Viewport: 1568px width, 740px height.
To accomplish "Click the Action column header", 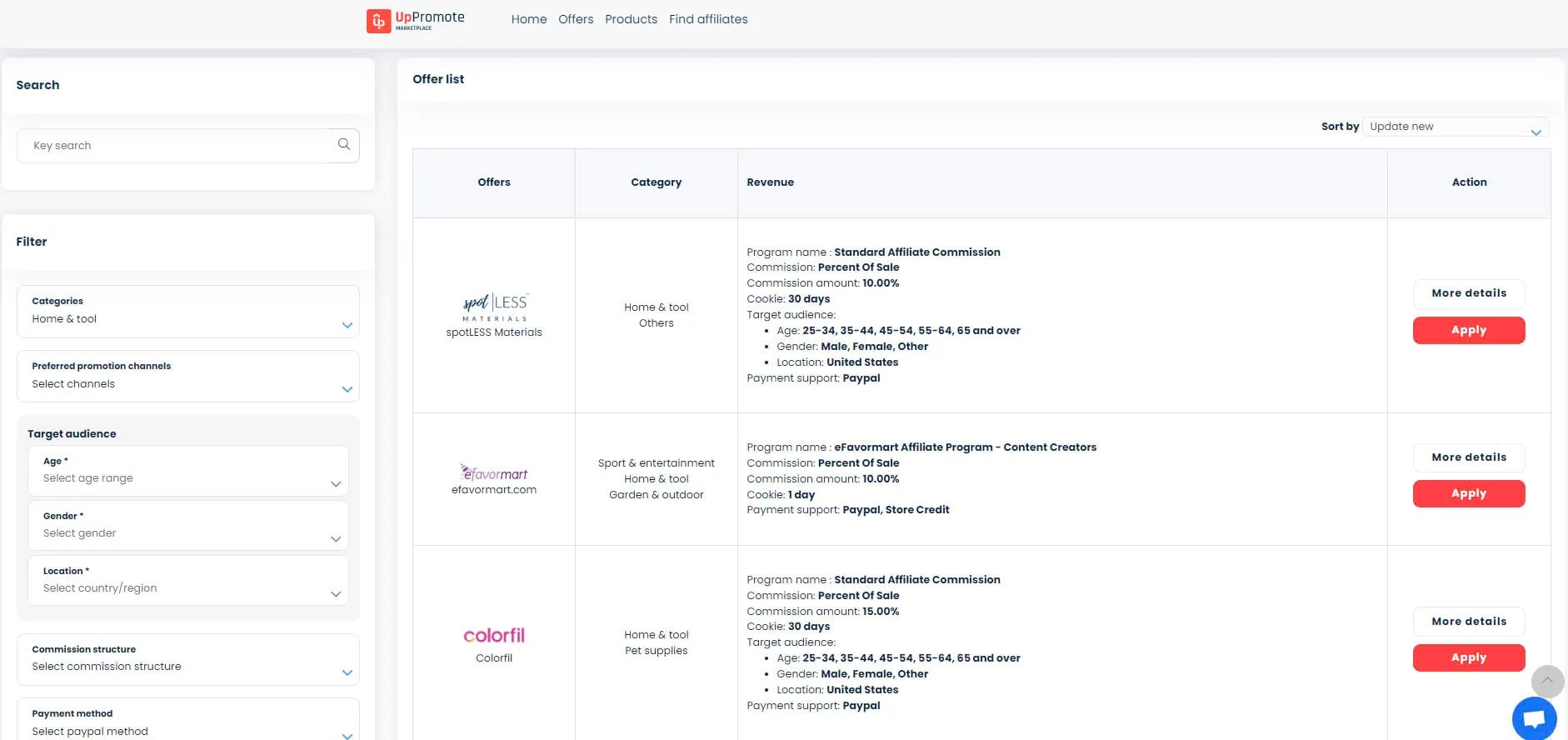I will click(1469, 182).
